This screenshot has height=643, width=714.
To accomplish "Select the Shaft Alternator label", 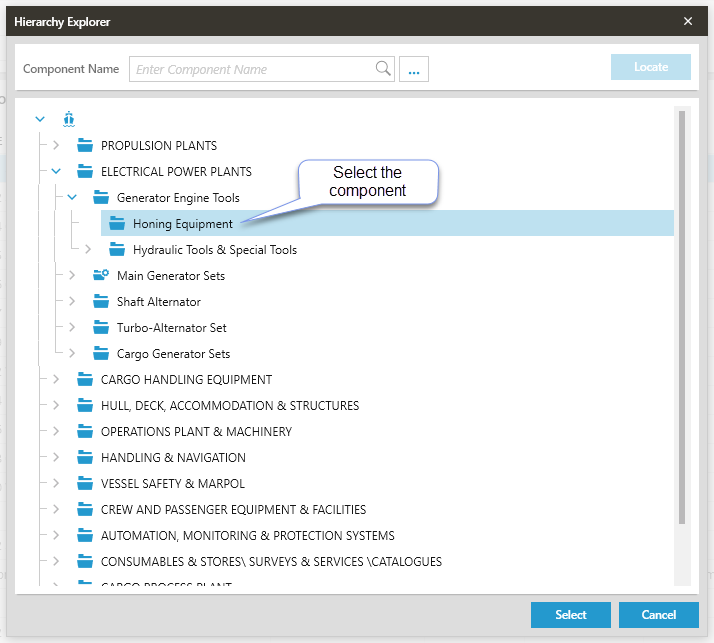I will coord(158,301).
